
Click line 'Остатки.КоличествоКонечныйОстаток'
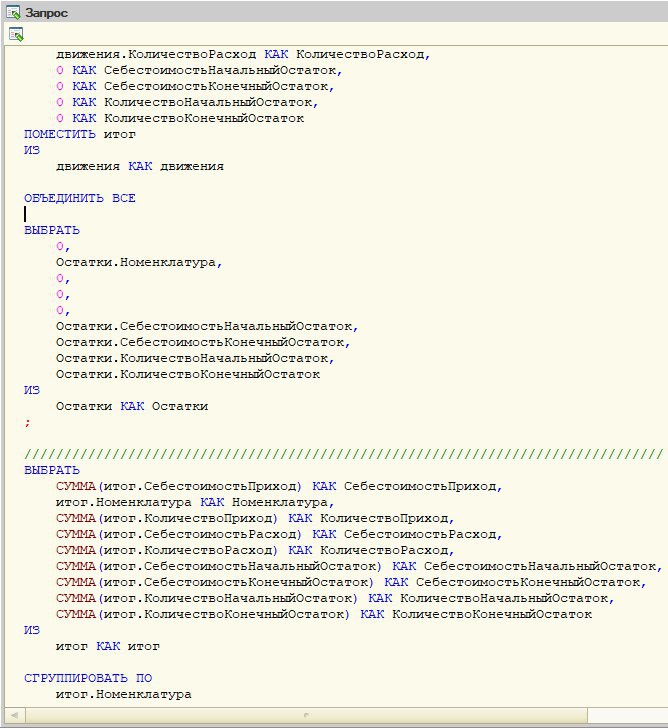tap(188, 374)
